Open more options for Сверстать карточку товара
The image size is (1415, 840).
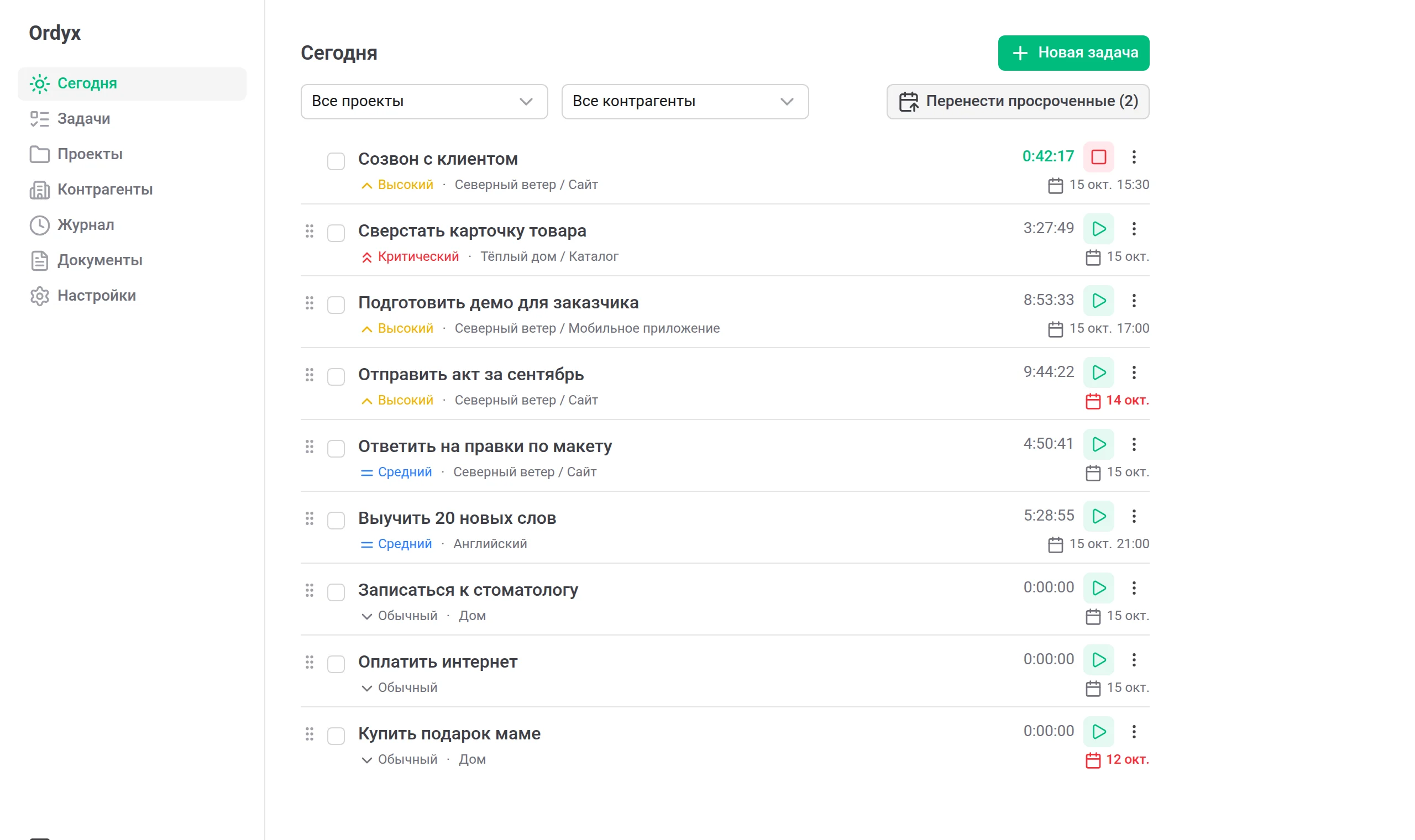coord(1134,229)
